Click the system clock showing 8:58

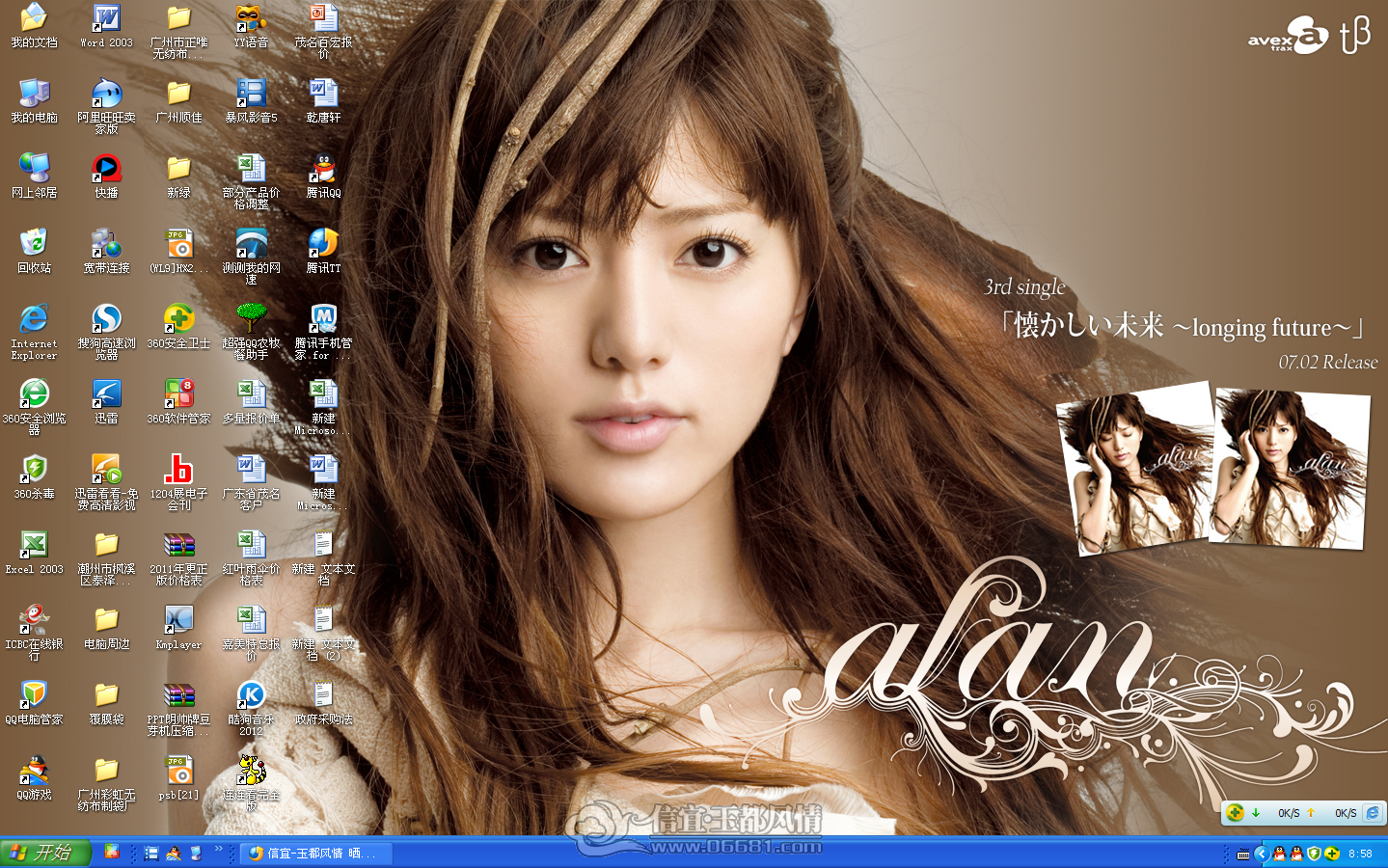click(1360, 854)
